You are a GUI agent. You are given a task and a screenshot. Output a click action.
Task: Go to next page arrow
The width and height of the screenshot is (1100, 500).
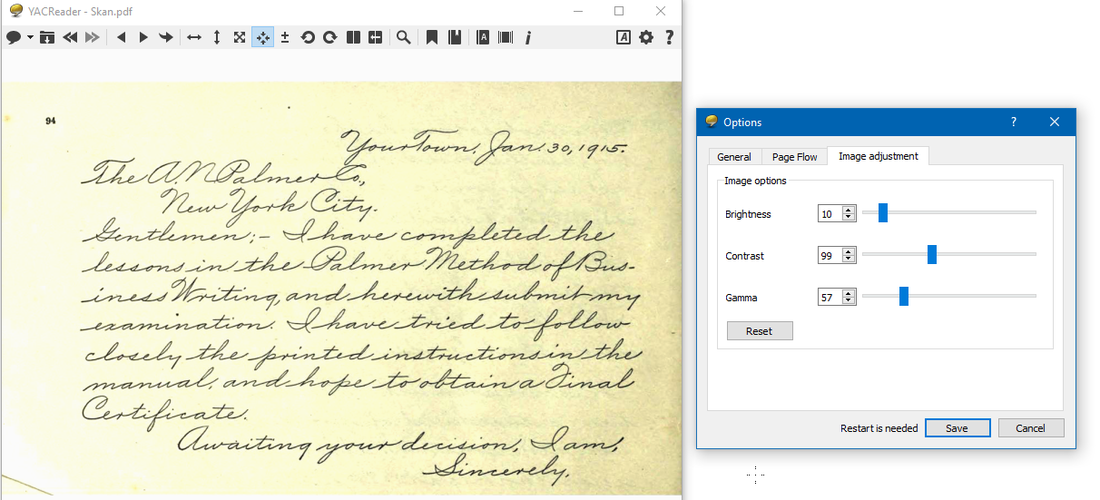click(143, 37)
